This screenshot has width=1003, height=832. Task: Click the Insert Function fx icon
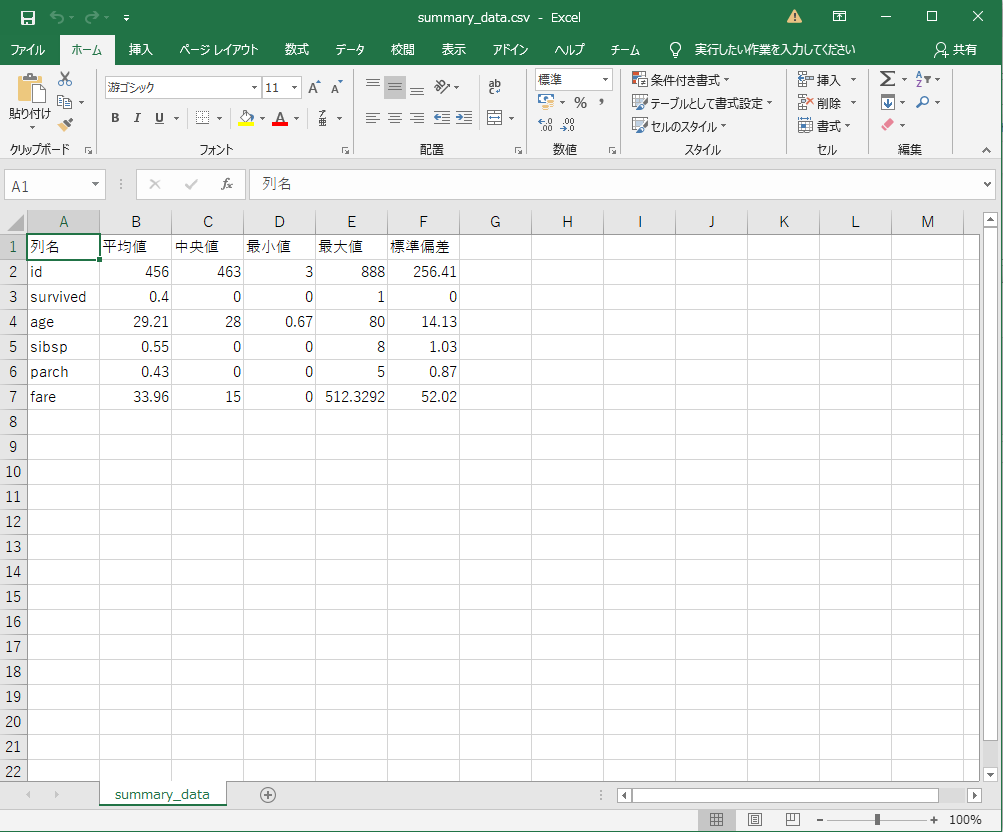(227, 185)
